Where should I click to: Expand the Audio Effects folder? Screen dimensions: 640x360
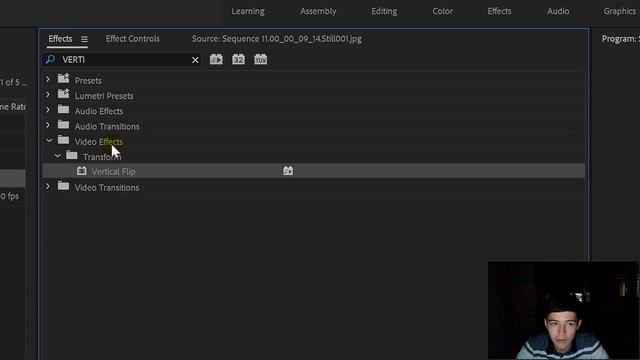(x=48, y=110)
